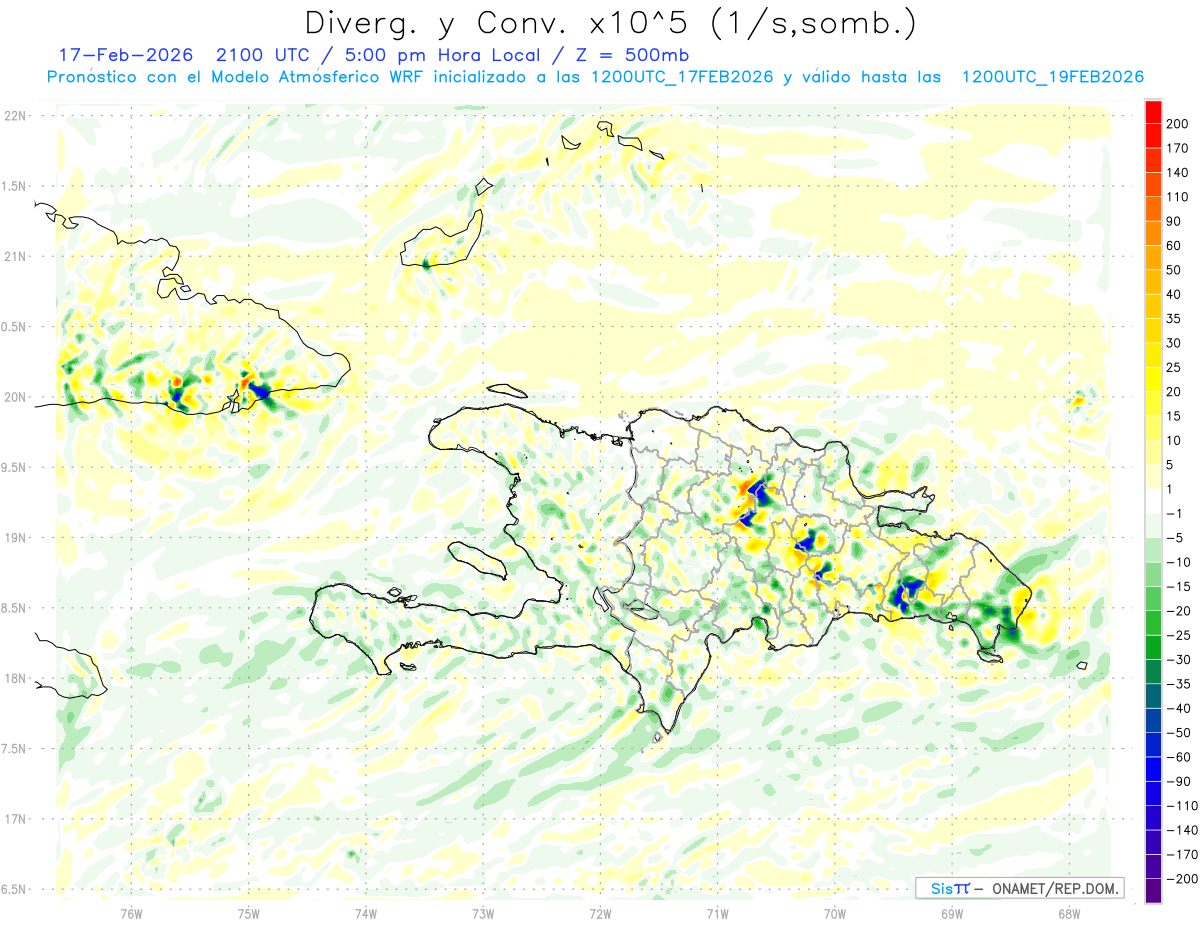The width and height of the screenshot is (1200, 927).
Task: Click the colorbar value '-110'
Action: click(1183, 806)
